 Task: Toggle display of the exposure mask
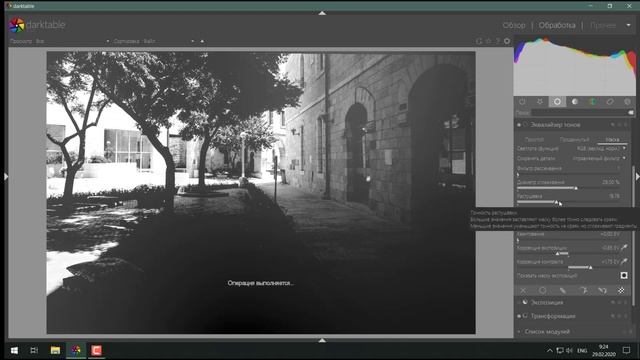coord(624,276)
